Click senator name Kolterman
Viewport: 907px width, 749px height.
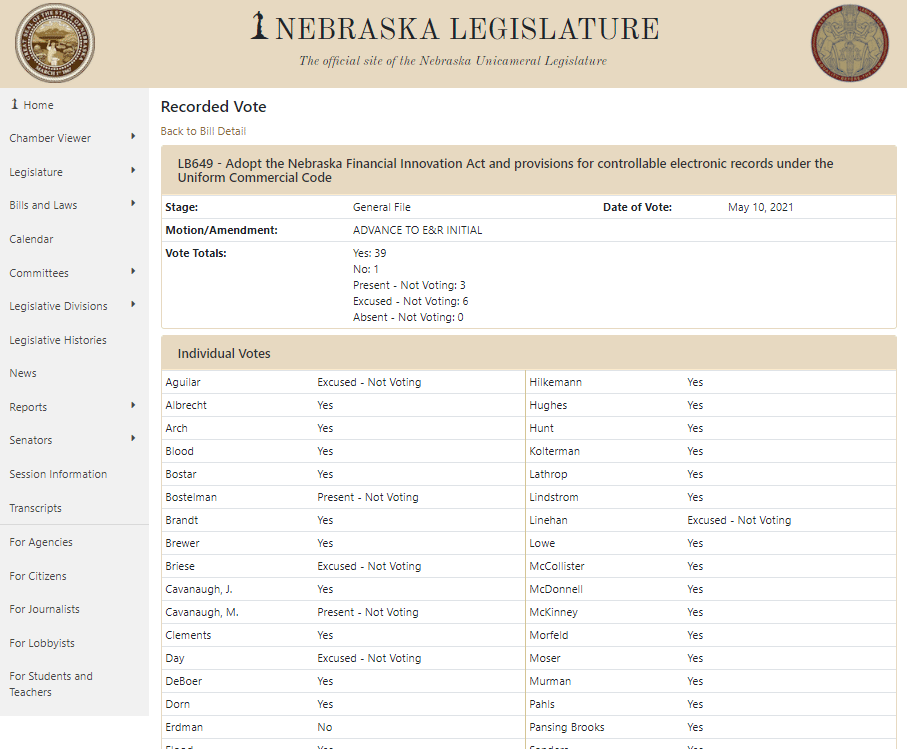click(x=554, y=451)
